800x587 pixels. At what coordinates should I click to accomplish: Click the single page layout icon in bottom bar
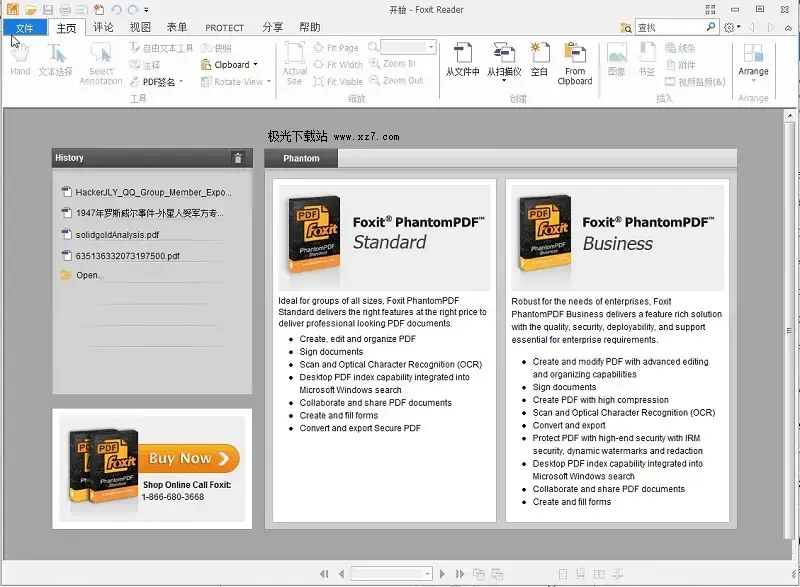coord(563,574)
